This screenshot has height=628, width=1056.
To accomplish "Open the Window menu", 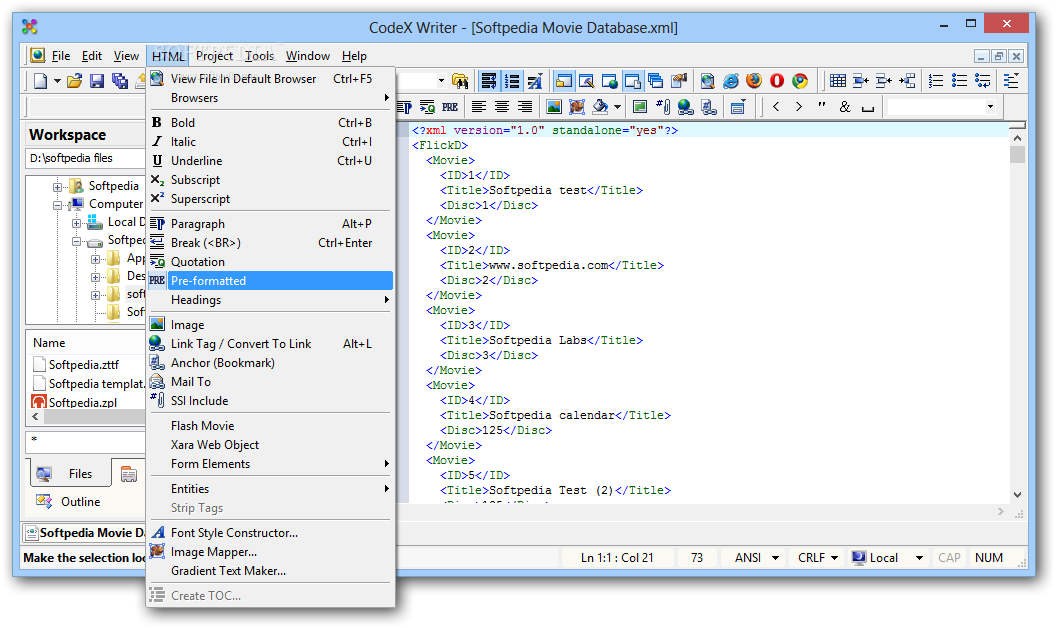I will (x=308, y=56).
